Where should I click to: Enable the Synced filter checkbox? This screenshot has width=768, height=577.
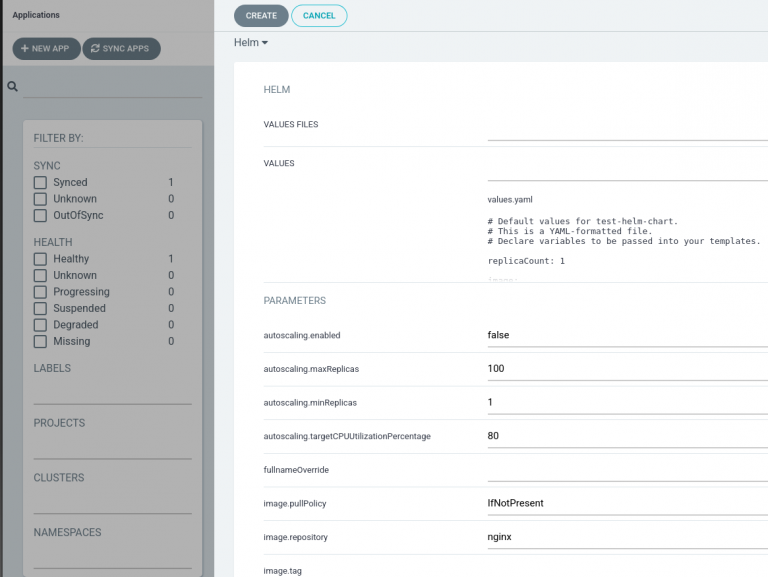point(40,183)
